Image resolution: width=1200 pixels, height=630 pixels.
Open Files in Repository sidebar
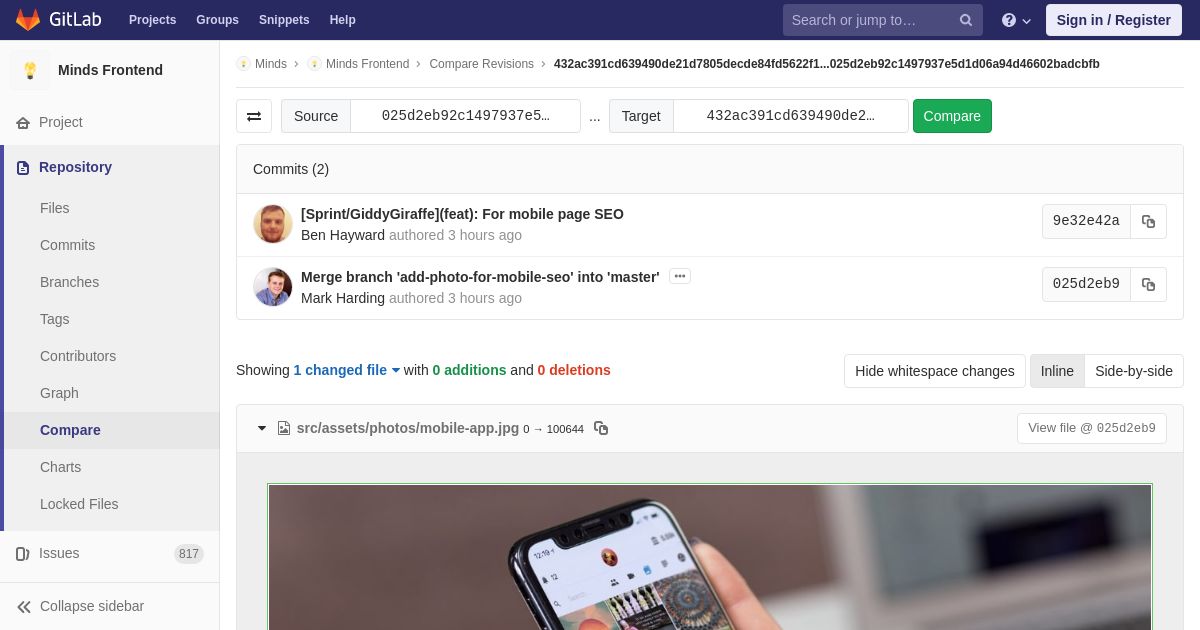coord(55,208)
